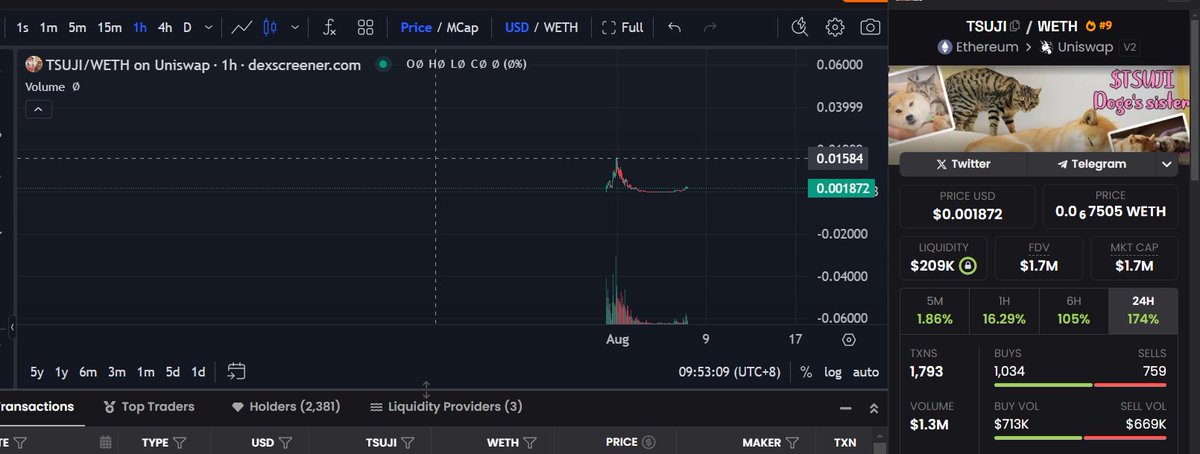
Task: Open the quick search icon
Action: coord(799,27)
